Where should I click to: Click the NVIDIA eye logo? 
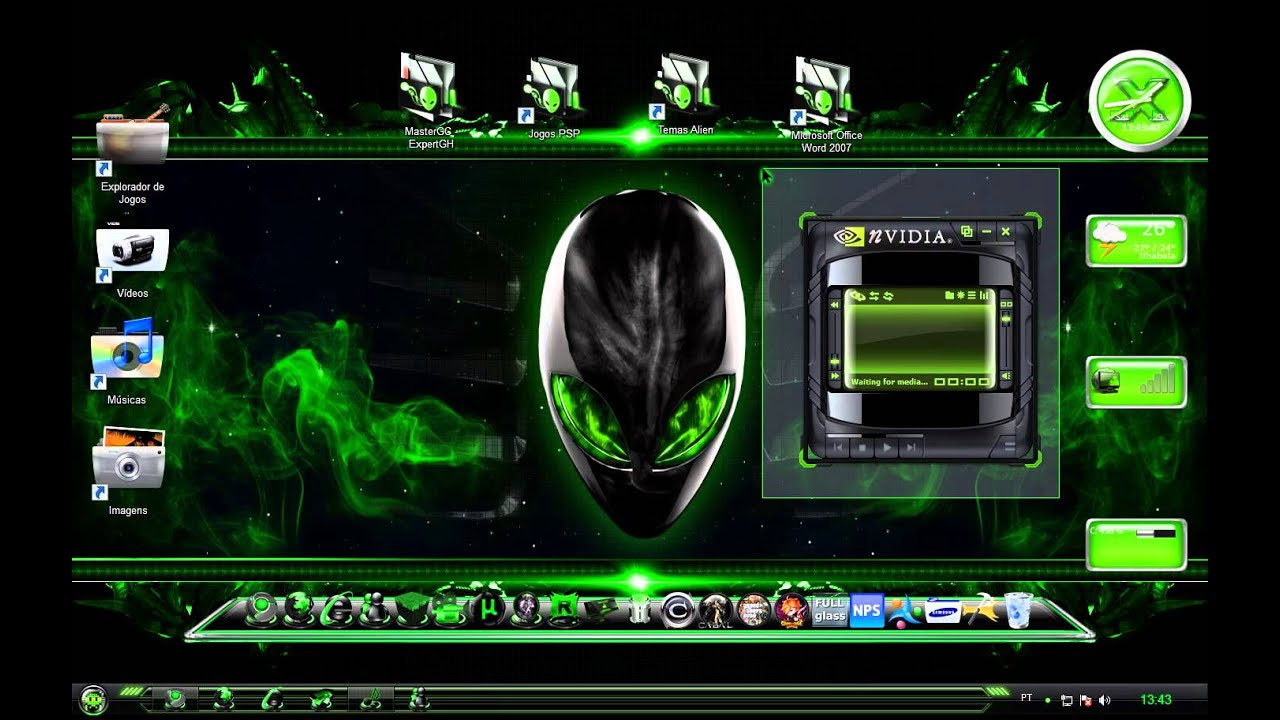click(849, 236)
